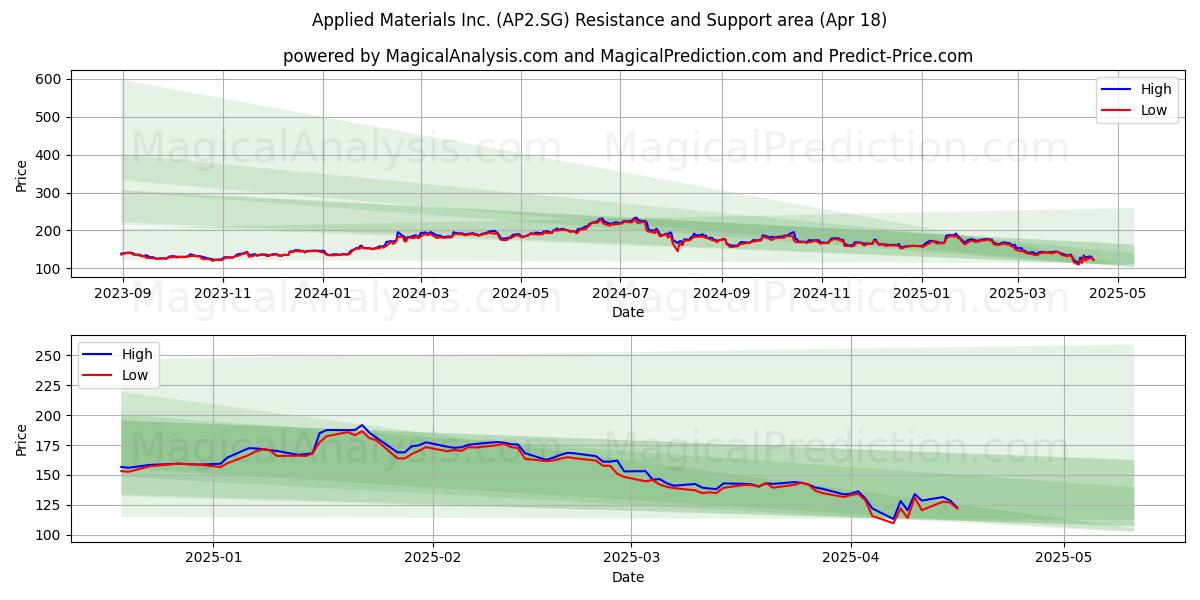Click the '2025-03' tick label of upper chart
This screenshot has height=600, width=1200.
pyautogui.click(x=1019, y=294)
